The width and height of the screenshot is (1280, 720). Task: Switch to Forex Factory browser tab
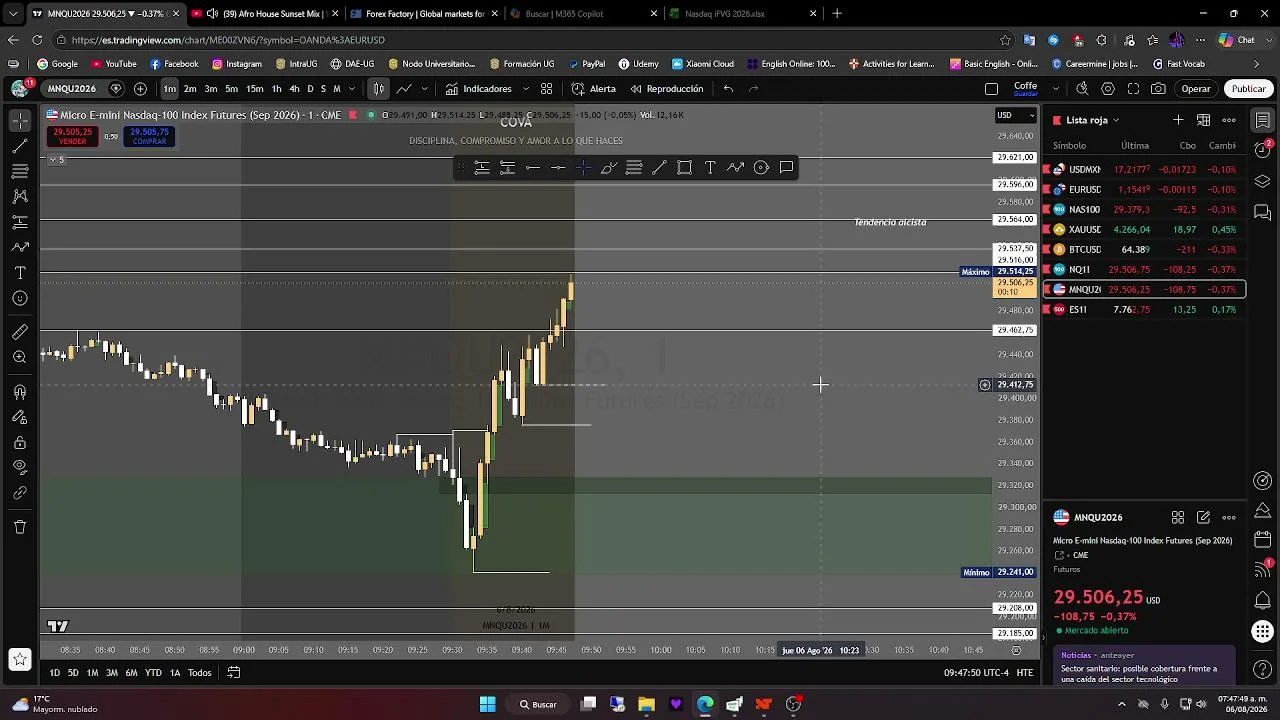pyautogui.click(x=417, y=14)
